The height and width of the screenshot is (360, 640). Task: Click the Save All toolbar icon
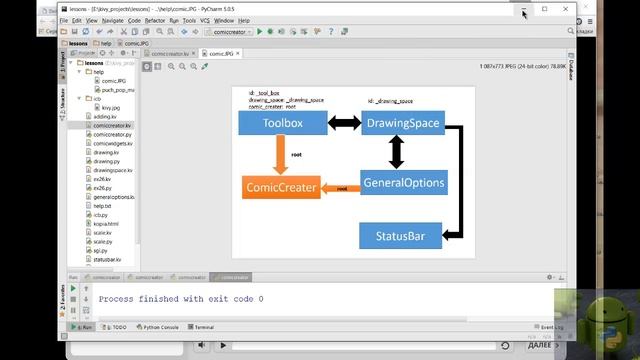point(75,31)
